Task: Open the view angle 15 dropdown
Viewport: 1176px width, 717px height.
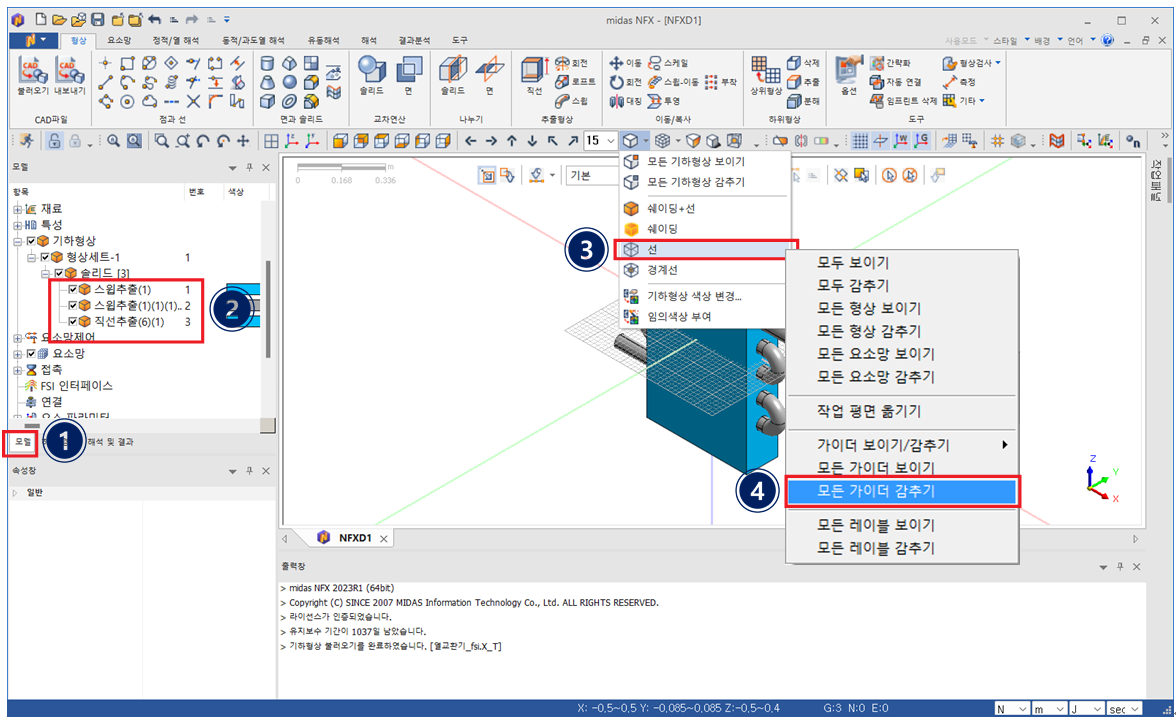Action: click(610, 140)
